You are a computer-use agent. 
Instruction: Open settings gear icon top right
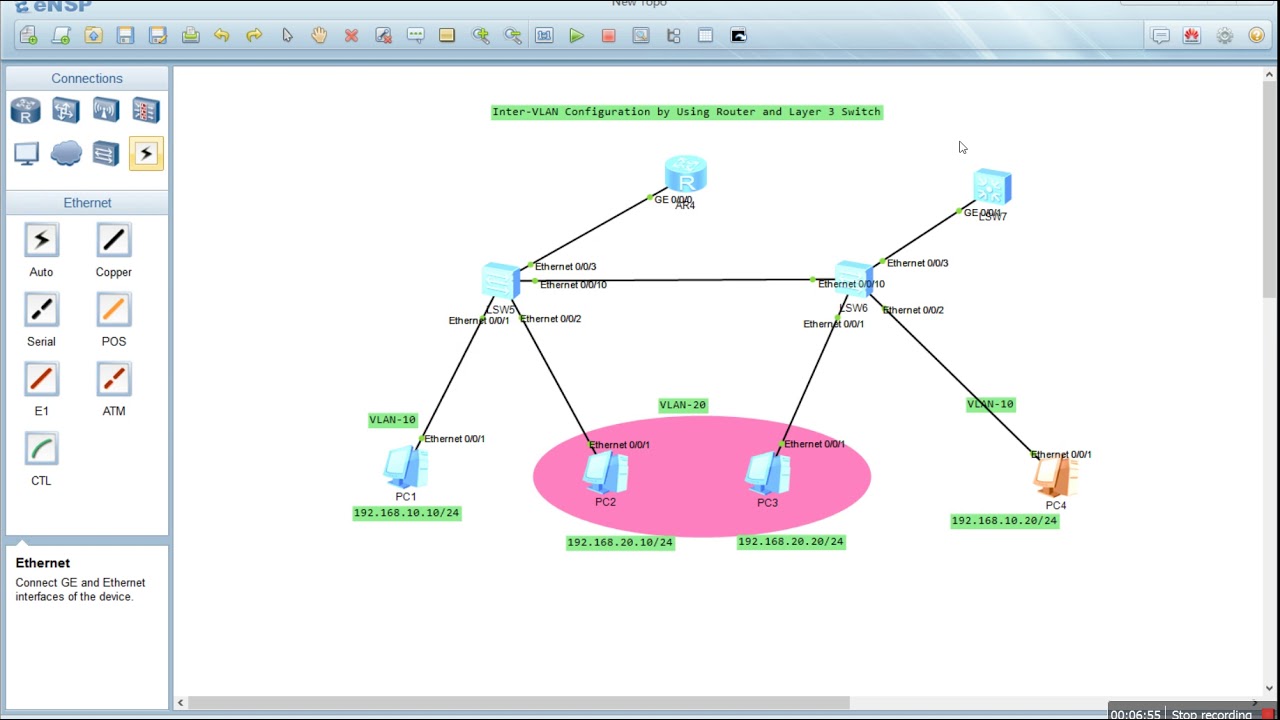click(x=1225, y=36)
